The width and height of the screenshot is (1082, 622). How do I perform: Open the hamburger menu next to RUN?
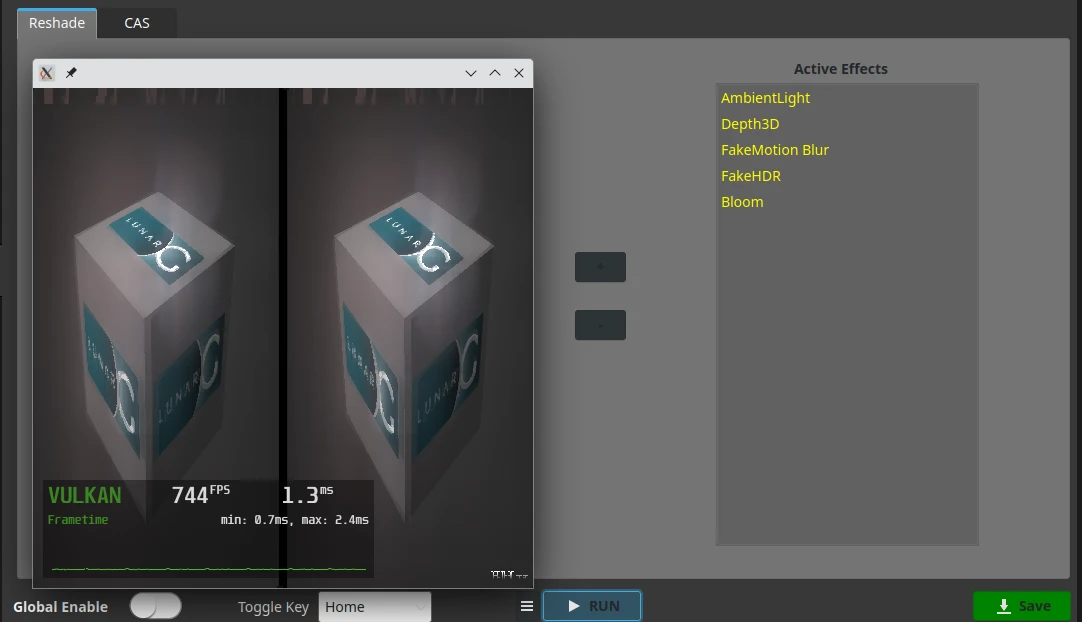pyautogui.click(x=527, y=606)
